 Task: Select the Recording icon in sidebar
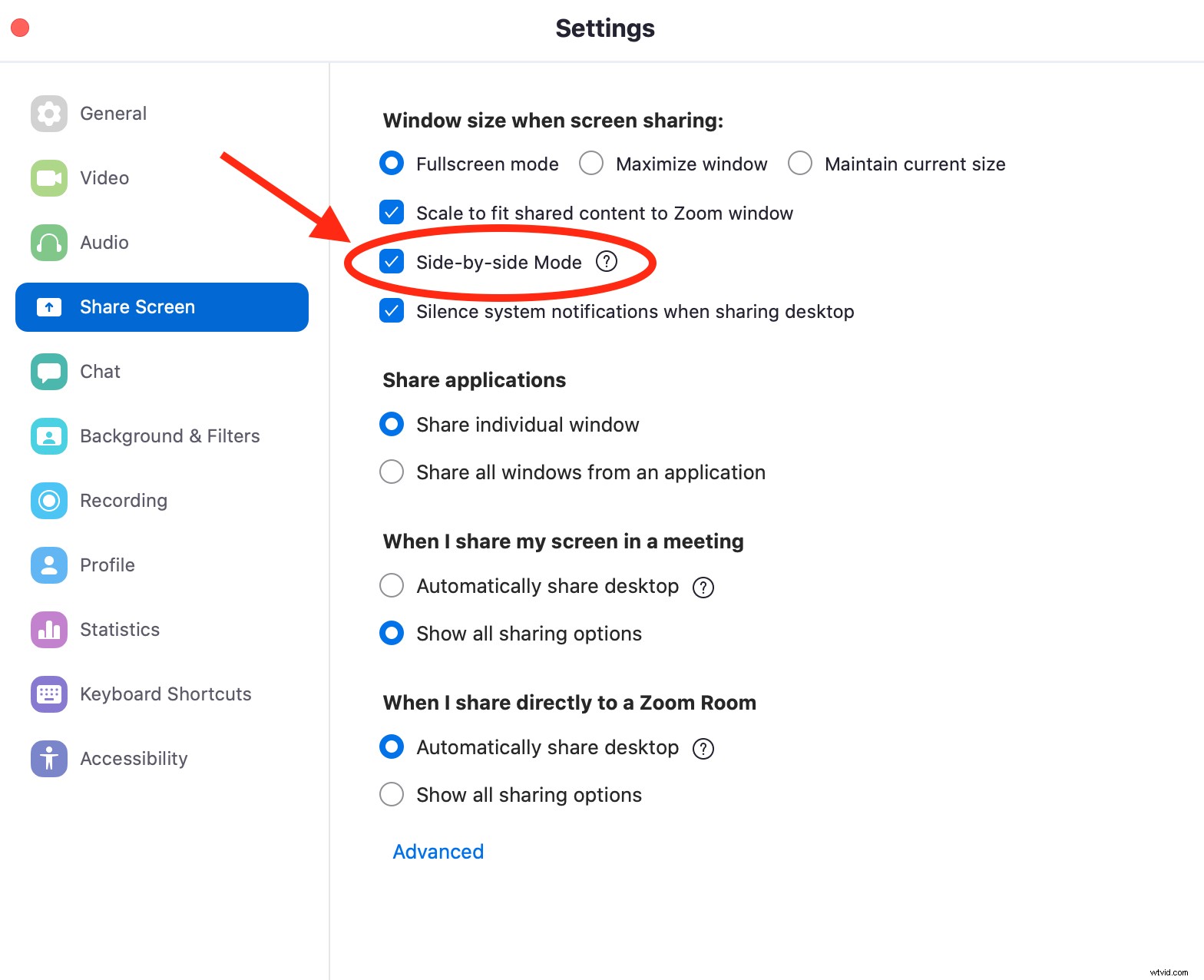tap(48, 500)
